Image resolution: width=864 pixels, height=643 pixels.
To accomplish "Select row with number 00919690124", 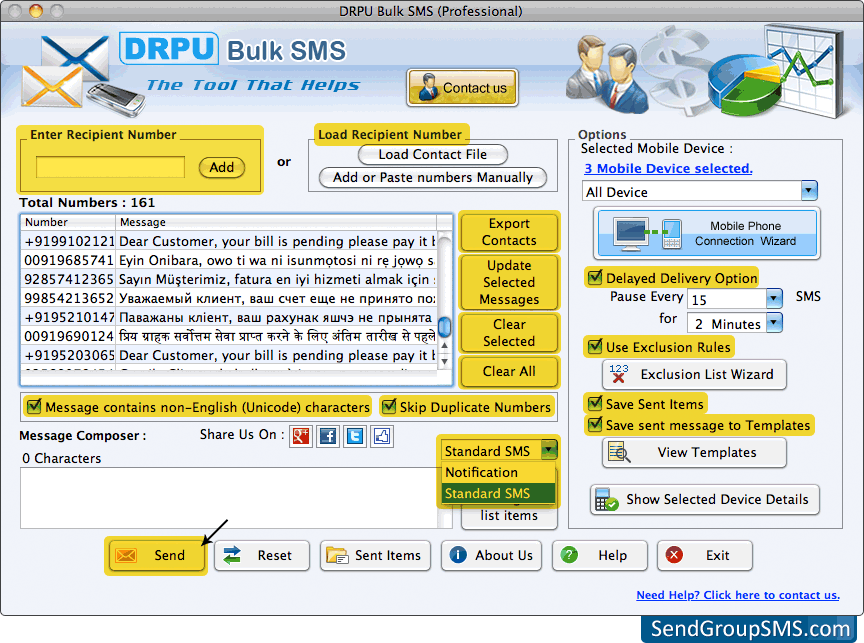I will [x=229, y=336].
